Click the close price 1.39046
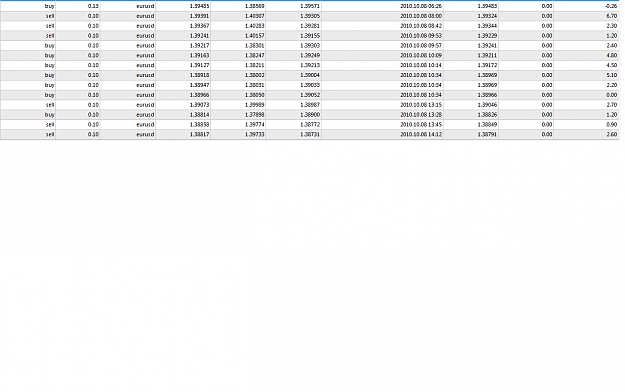The height and width of the screenshot is (392, 625). 487,105
